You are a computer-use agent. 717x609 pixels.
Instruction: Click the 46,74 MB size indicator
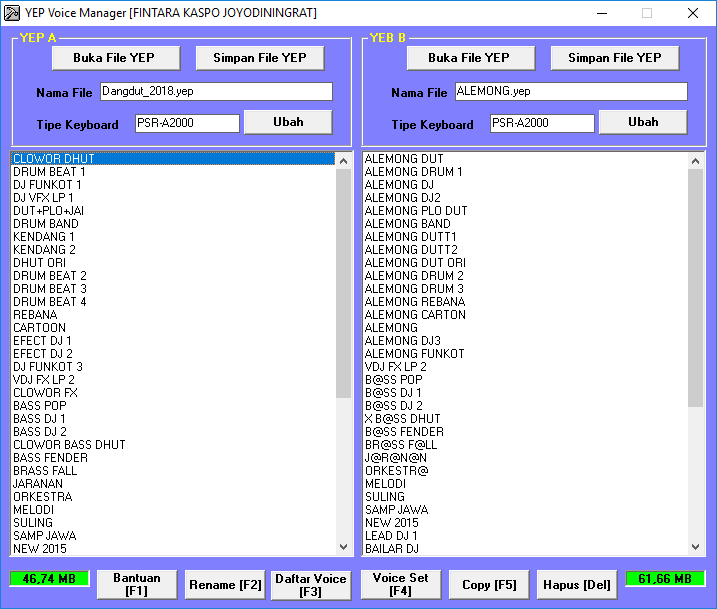click(49, 578)
